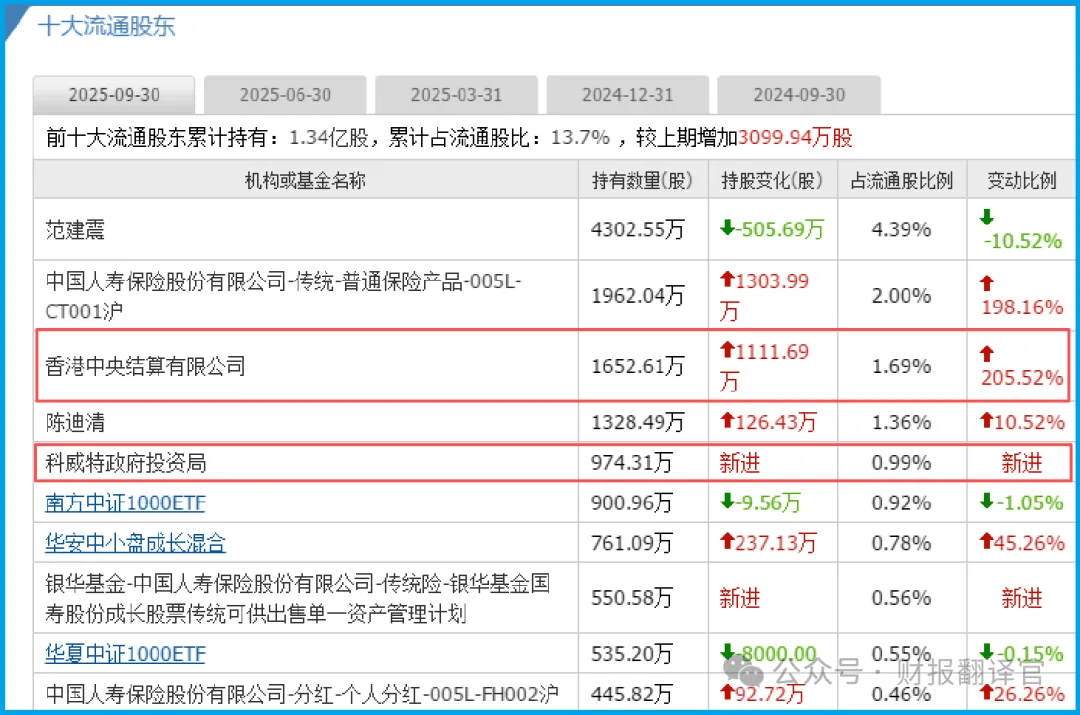Click red up arrow beside 45.26%
This screenshot has width=1080, height=715.
[x=987, y=543]
